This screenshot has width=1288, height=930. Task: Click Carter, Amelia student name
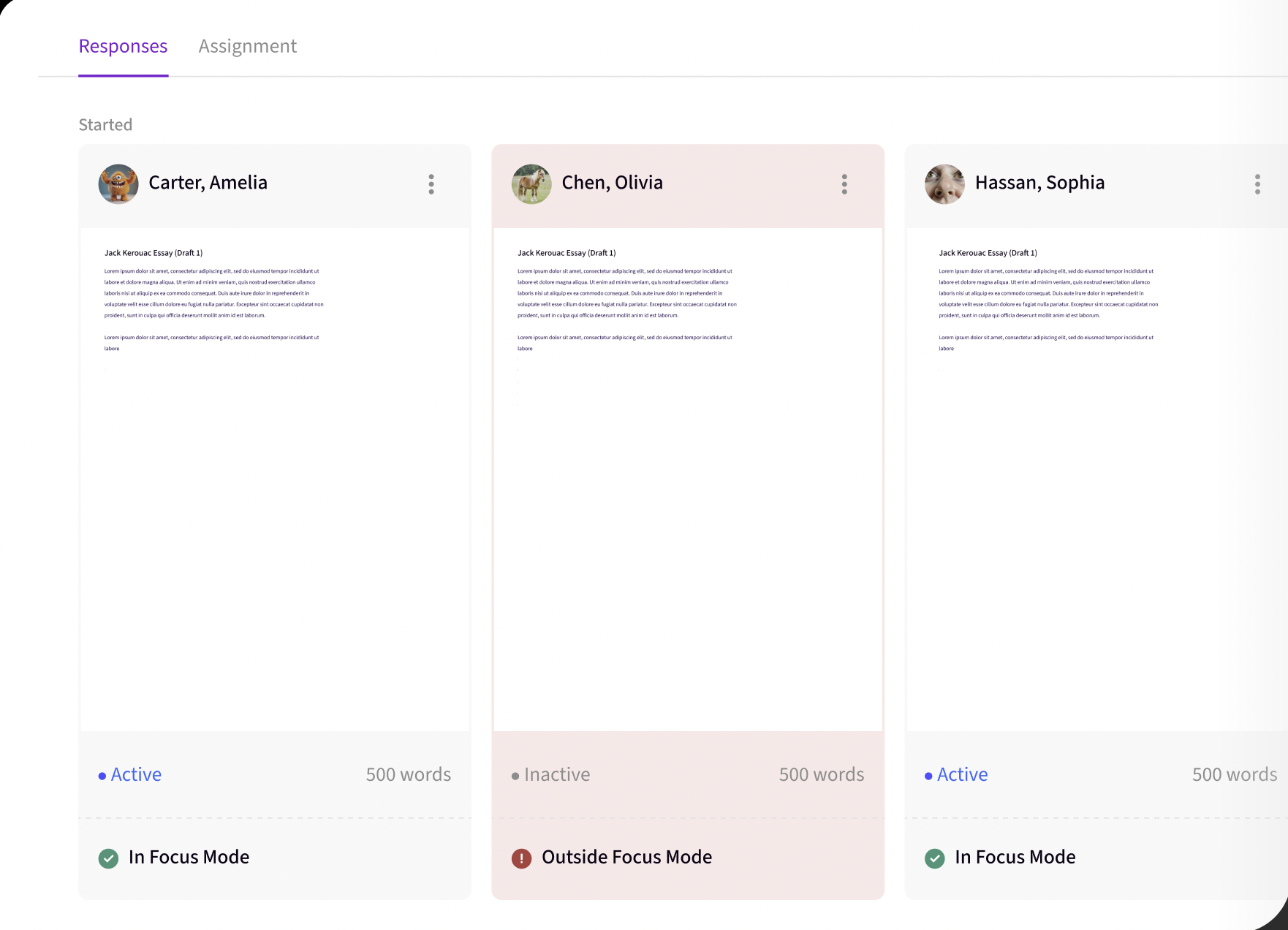(x=208, y=183)
